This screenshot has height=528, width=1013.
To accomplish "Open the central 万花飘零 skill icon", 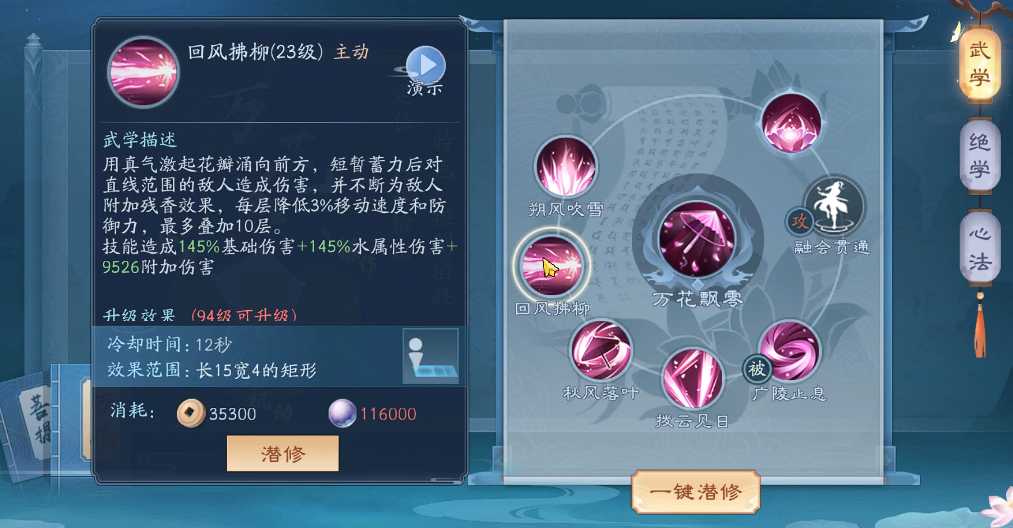I will click(697, 239).
